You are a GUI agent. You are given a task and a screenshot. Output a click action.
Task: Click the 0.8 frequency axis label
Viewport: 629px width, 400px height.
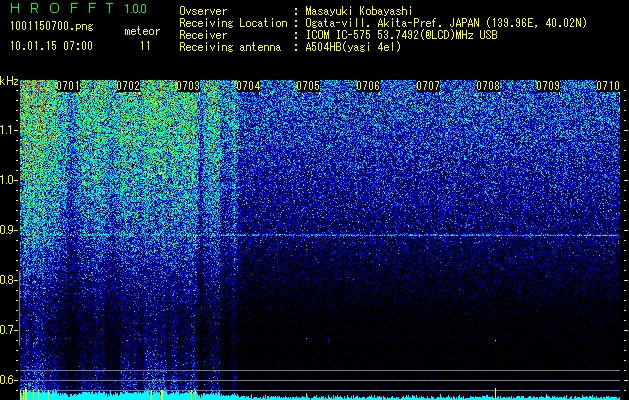tap(9, 280)
